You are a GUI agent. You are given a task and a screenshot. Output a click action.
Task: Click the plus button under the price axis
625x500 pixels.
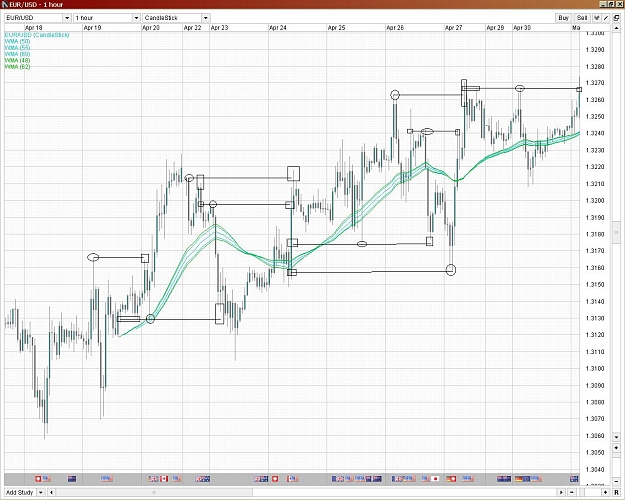pos(616,448)
